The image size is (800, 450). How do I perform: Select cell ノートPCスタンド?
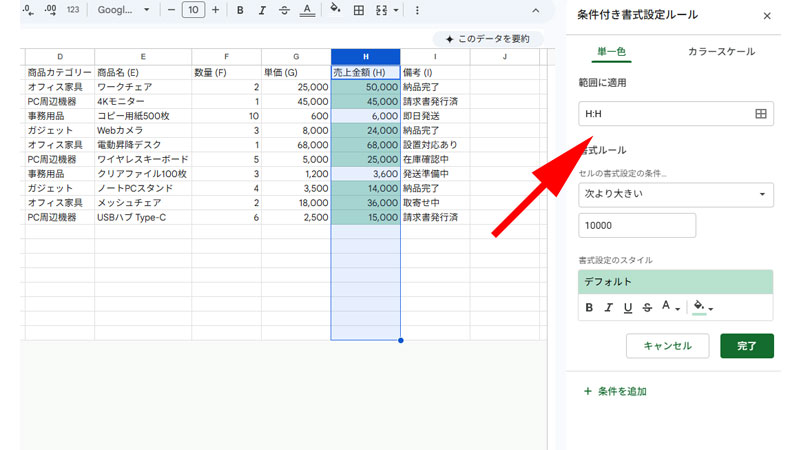[143, 188]
